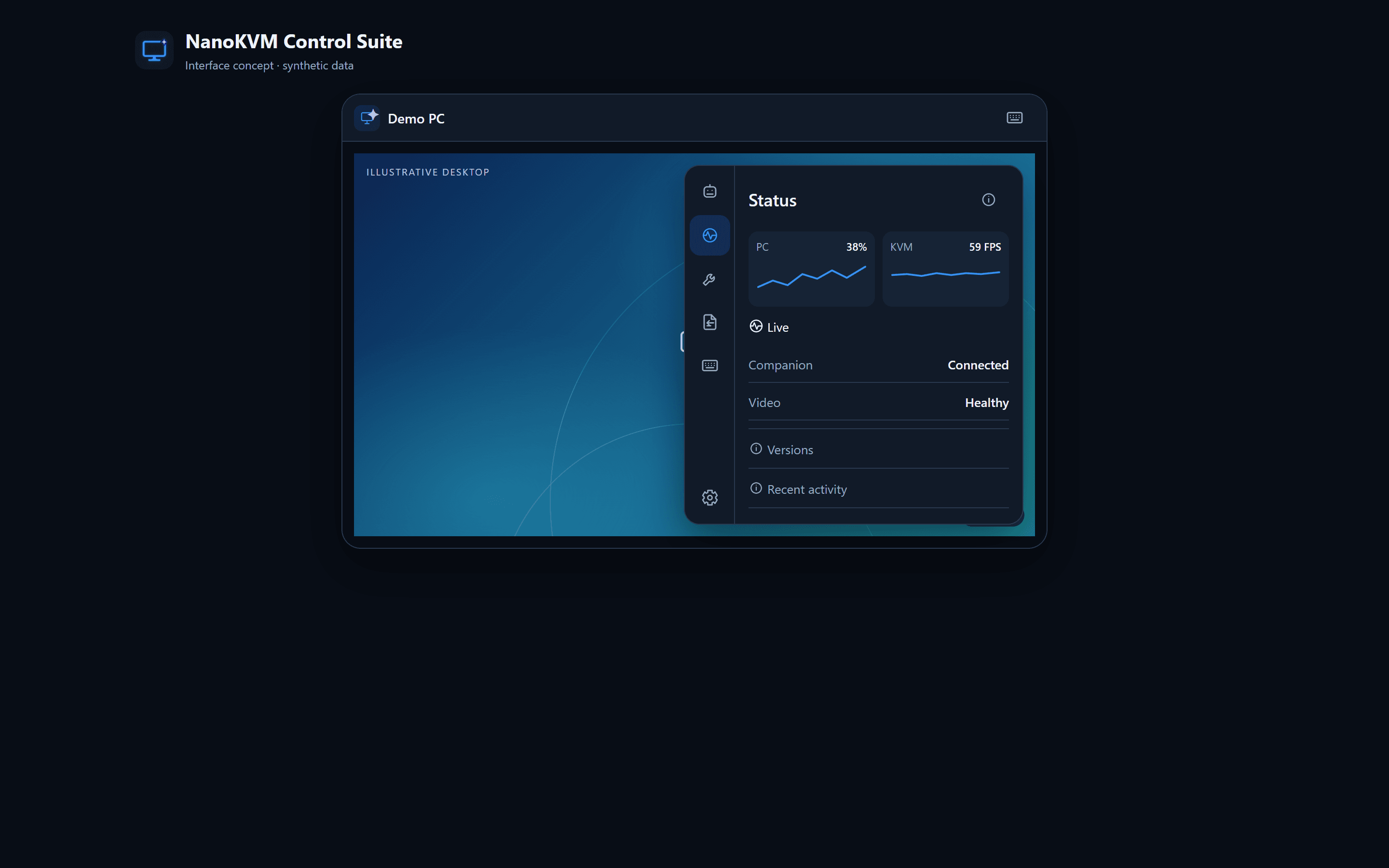Image resolution: width=1389 pixels, height=868 pixels.
Task: Click the Companion row label
Action: click(x=780, y=365)
